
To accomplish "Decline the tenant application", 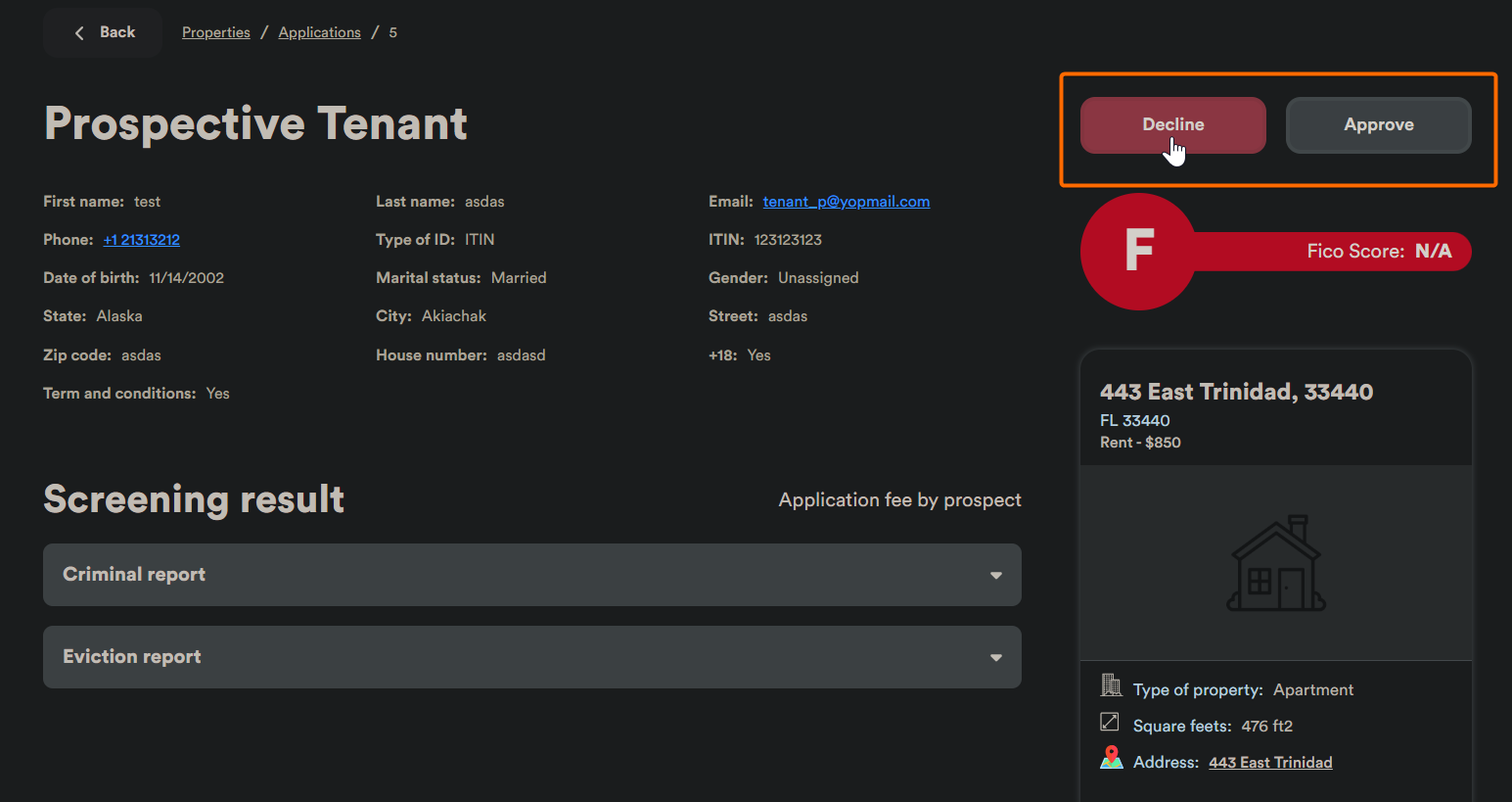I will (1172, 125).
